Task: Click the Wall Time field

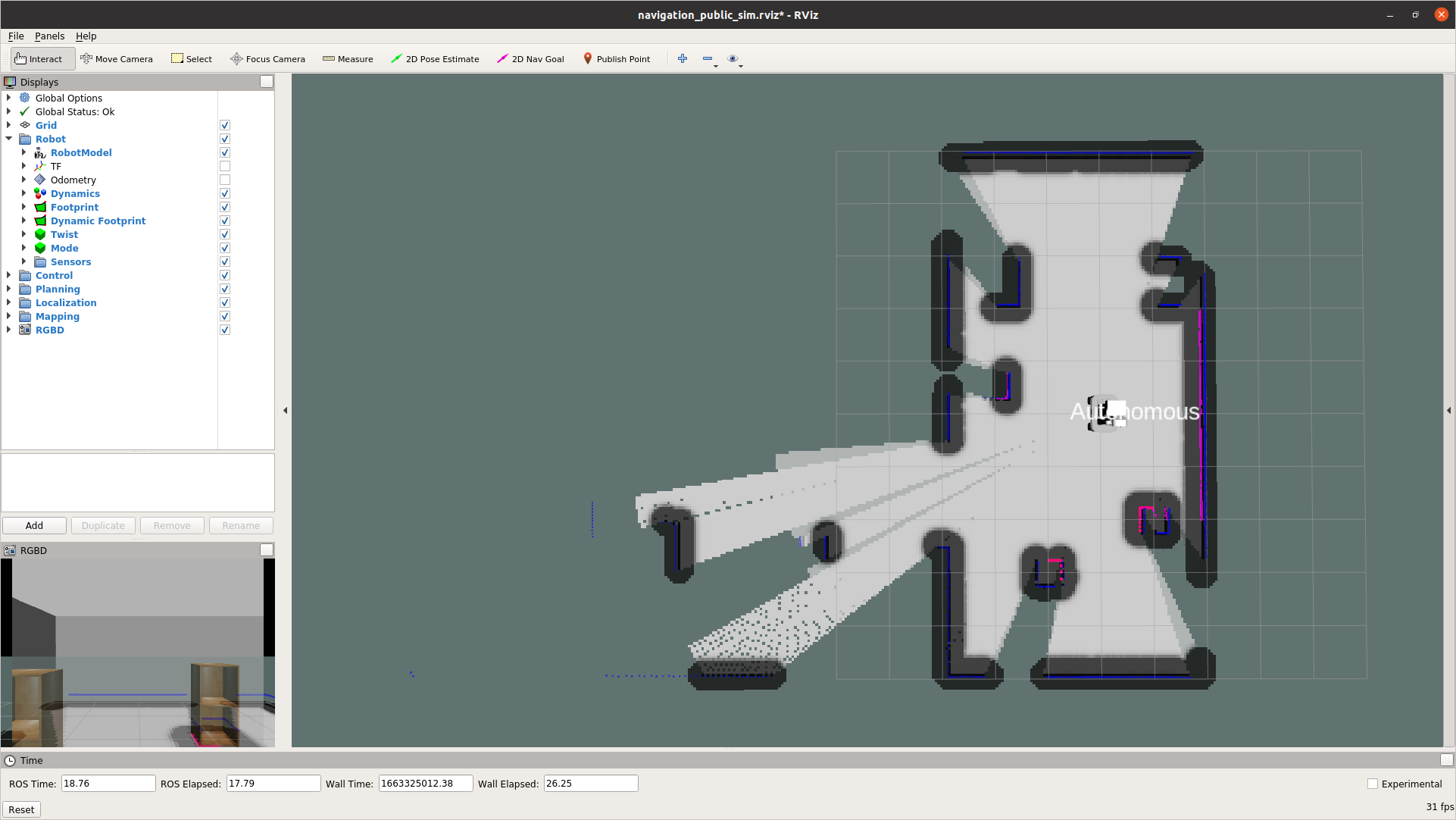Action: 426,784
